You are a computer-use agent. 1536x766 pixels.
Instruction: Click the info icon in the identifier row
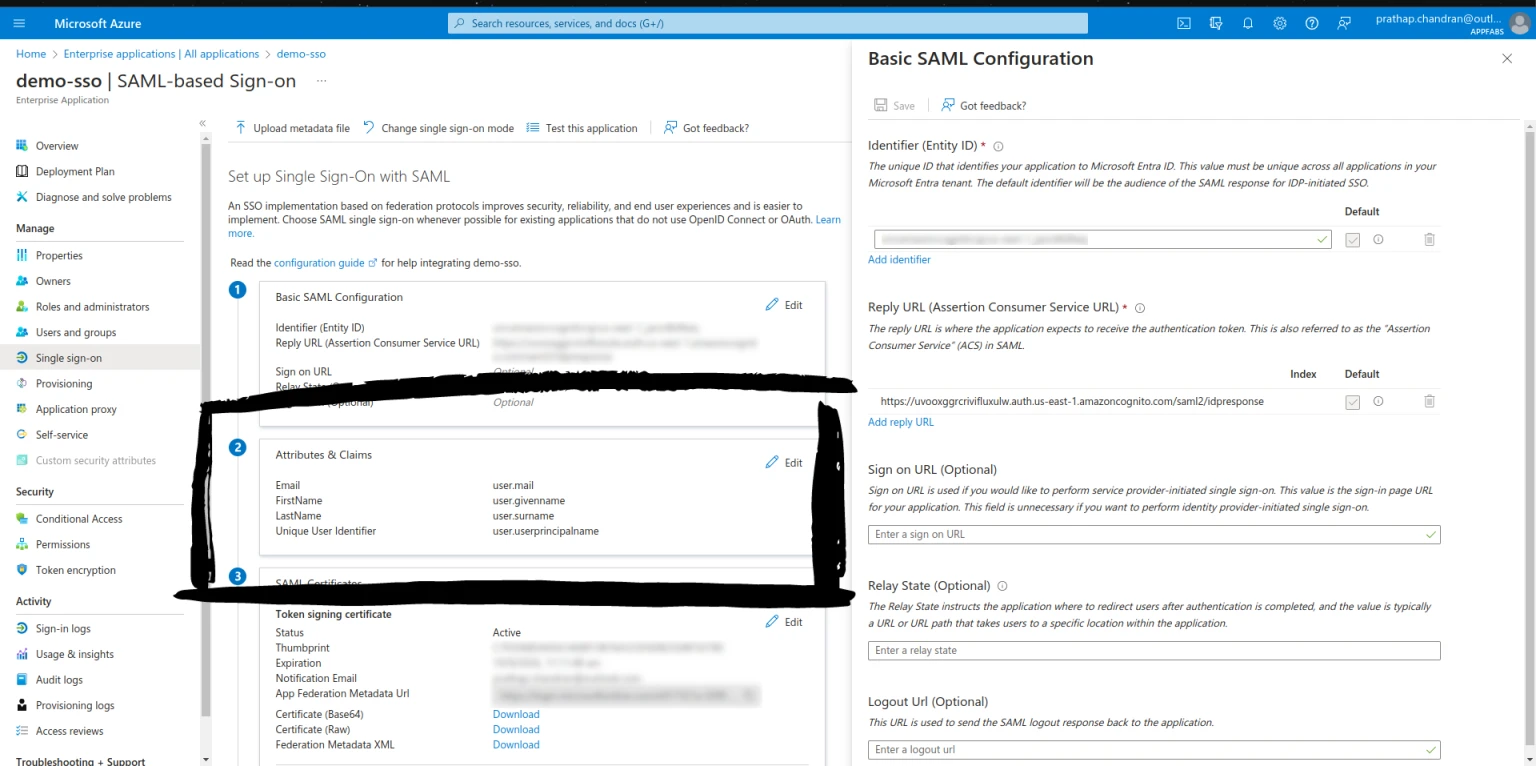[x=1378, y=240]
